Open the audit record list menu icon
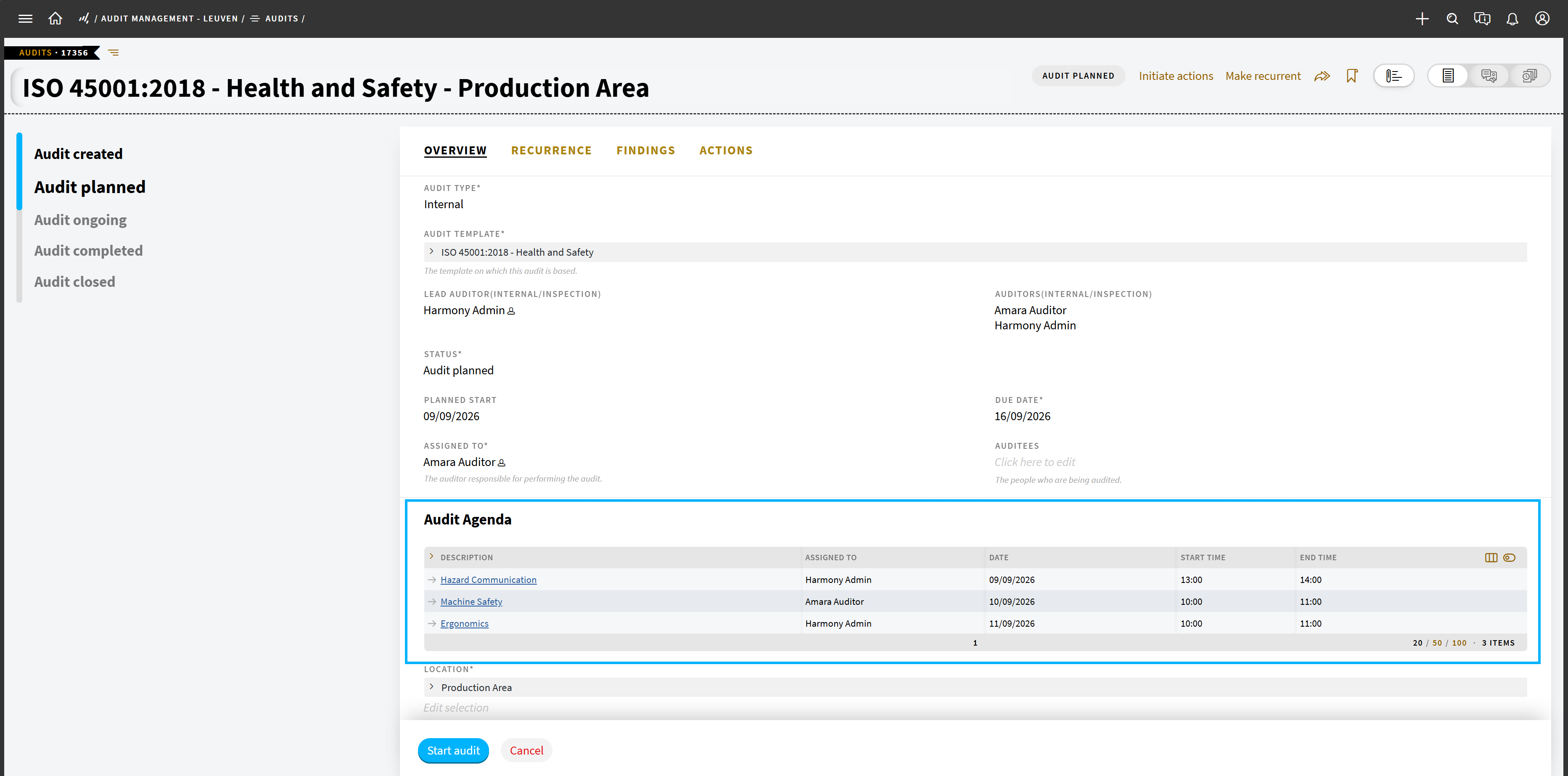The height and width of the screenshot is (776, 1568). tap(114, 53)
